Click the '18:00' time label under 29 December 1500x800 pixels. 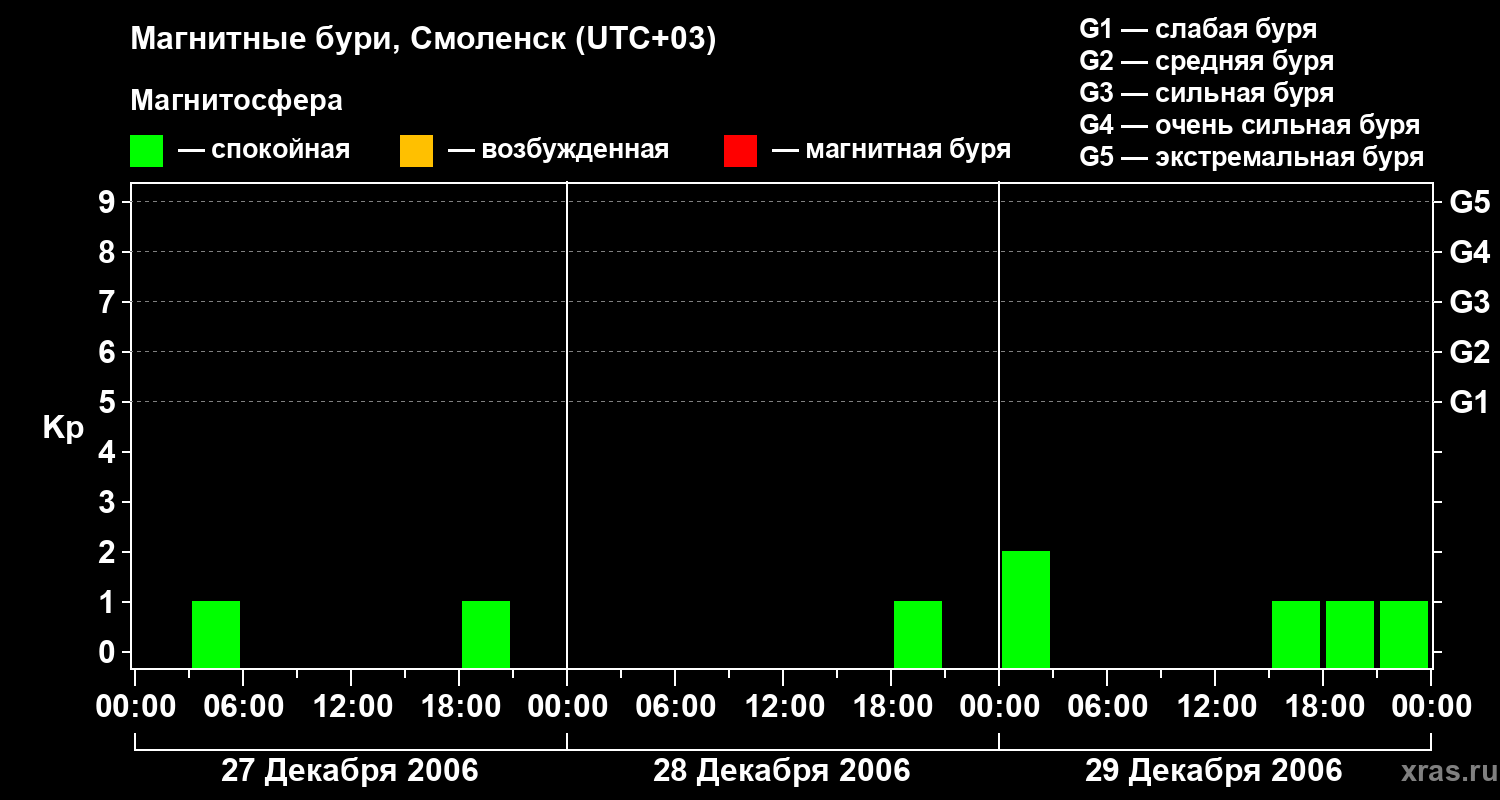[x=1323, y=707]
